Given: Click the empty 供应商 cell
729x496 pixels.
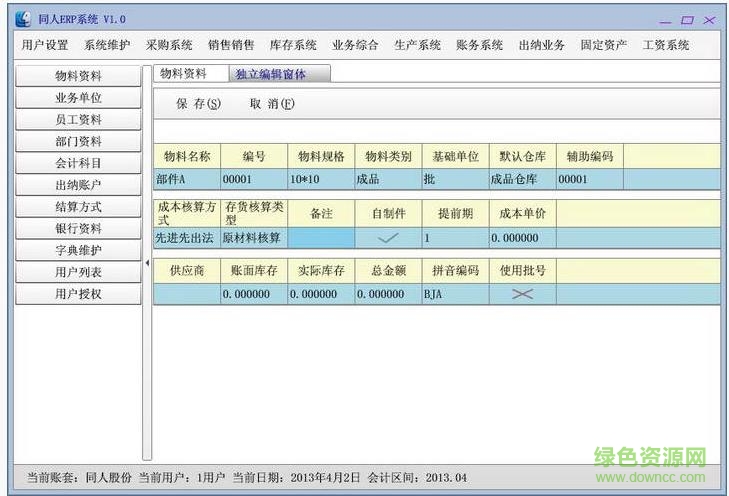Looking at the screenshot, I should coord(187,294).
